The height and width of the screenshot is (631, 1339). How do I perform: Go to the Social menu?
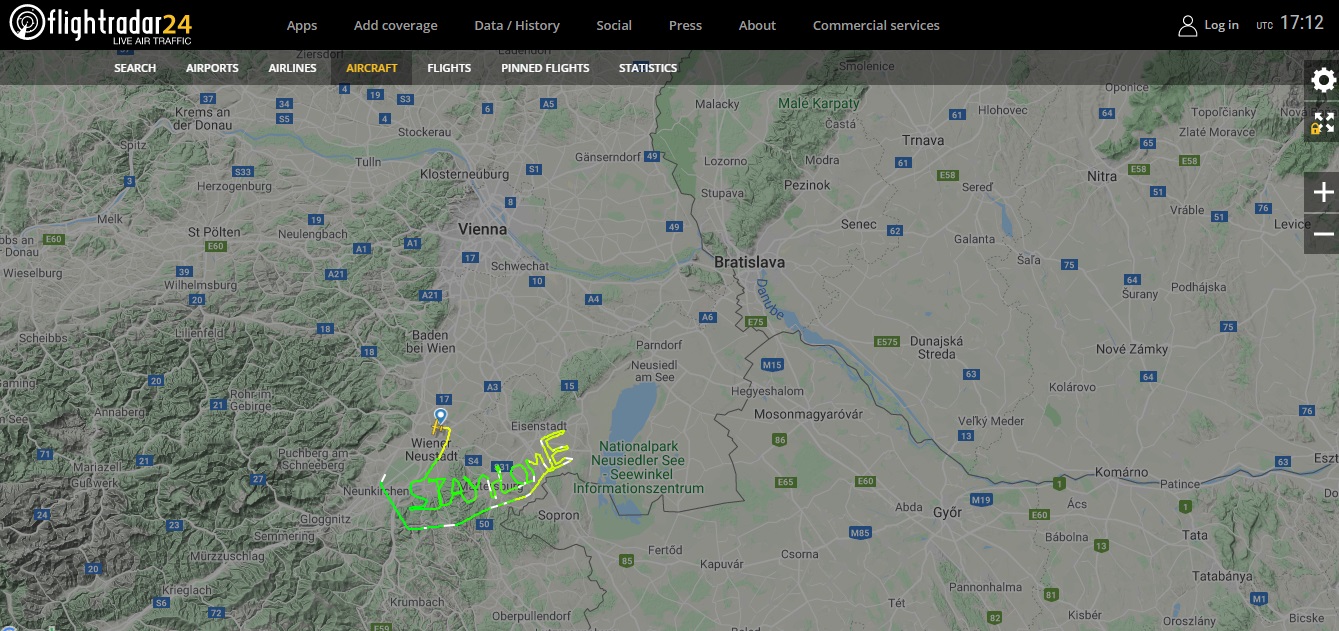tap(614, 25)
